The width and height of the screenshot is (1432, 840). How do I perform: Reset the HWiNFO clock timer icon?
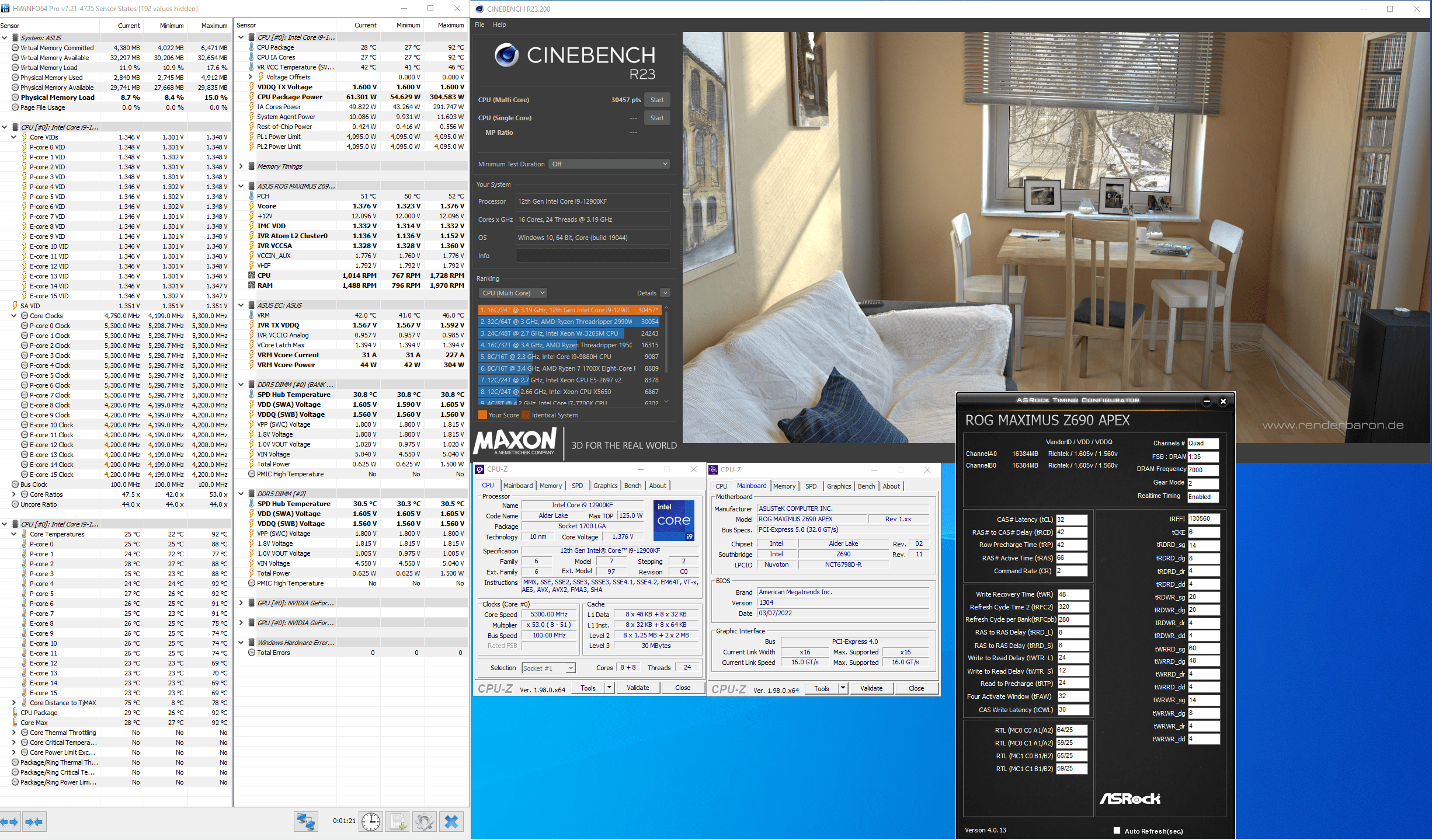[x=370, y=822]
